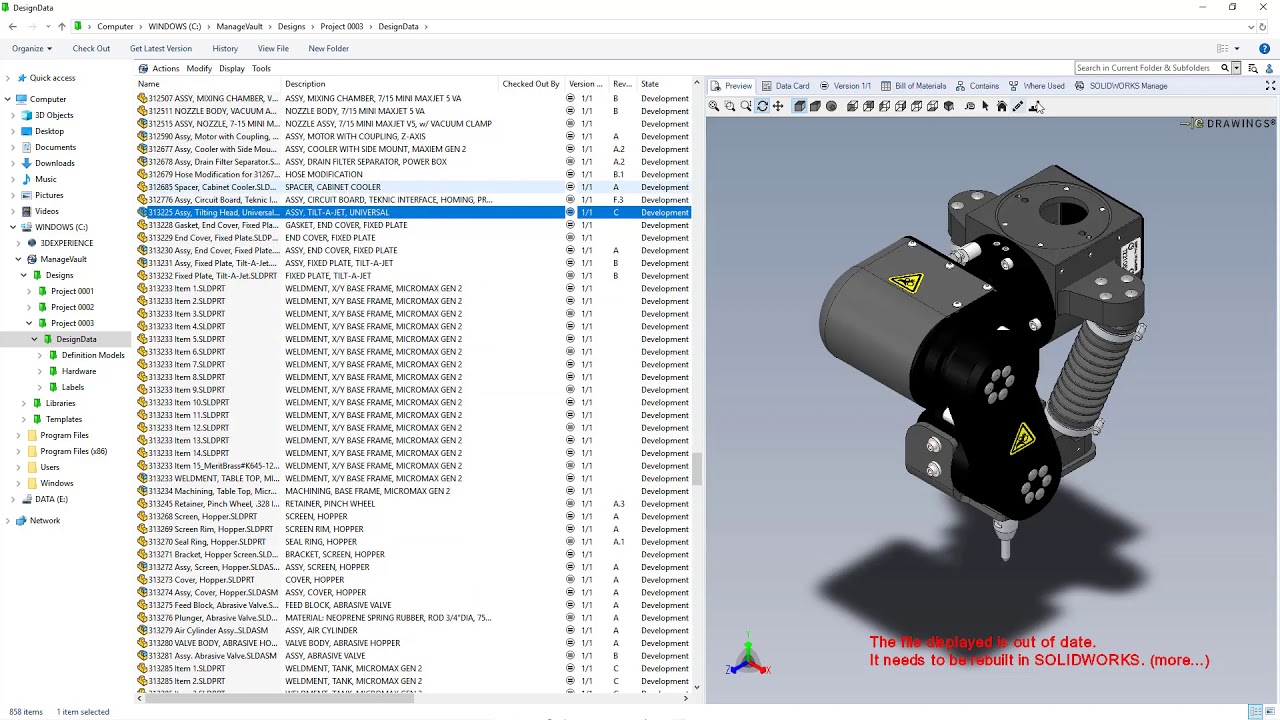Open the Tools menu
1280x720 pixels.
261,69
